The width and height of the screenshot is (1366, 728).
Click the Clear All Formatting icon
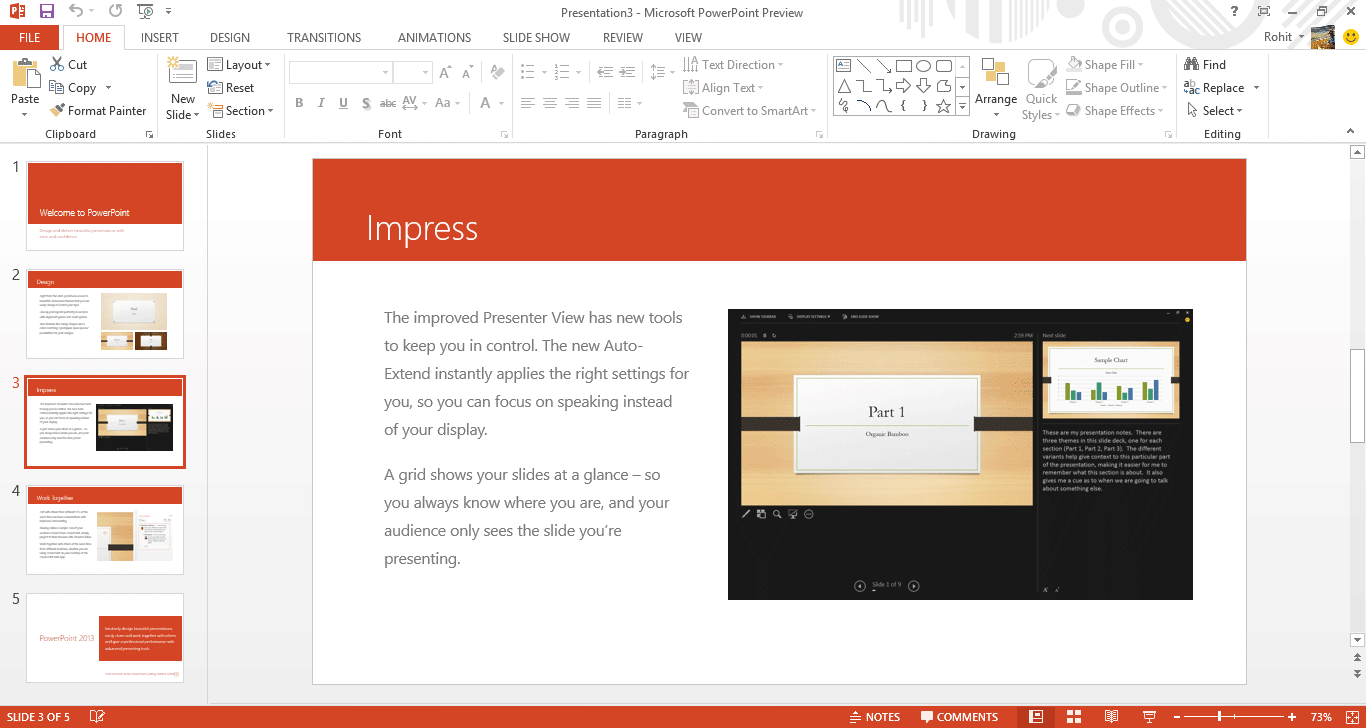pyautogui.click(x=496, y=73)
